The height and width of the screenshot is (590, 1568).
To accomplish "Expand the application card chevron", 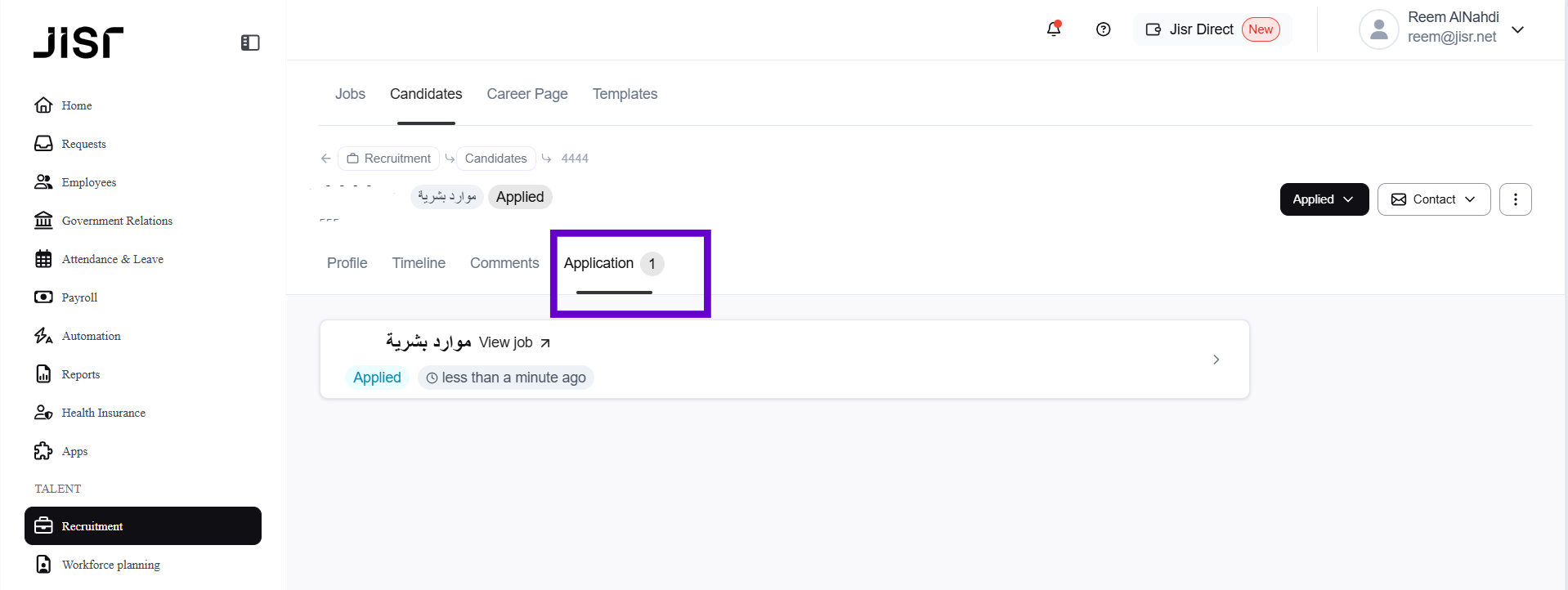I will [x=1216, y=360].
